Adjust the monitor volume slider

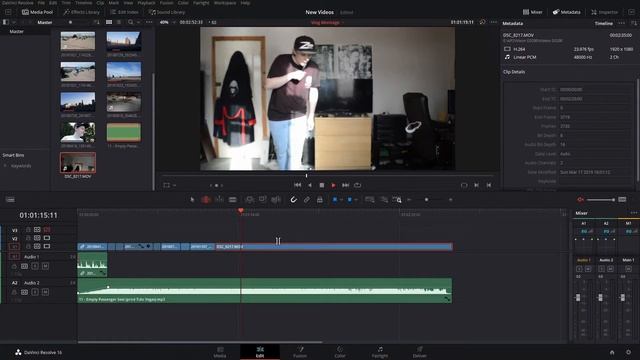[601, 200]
